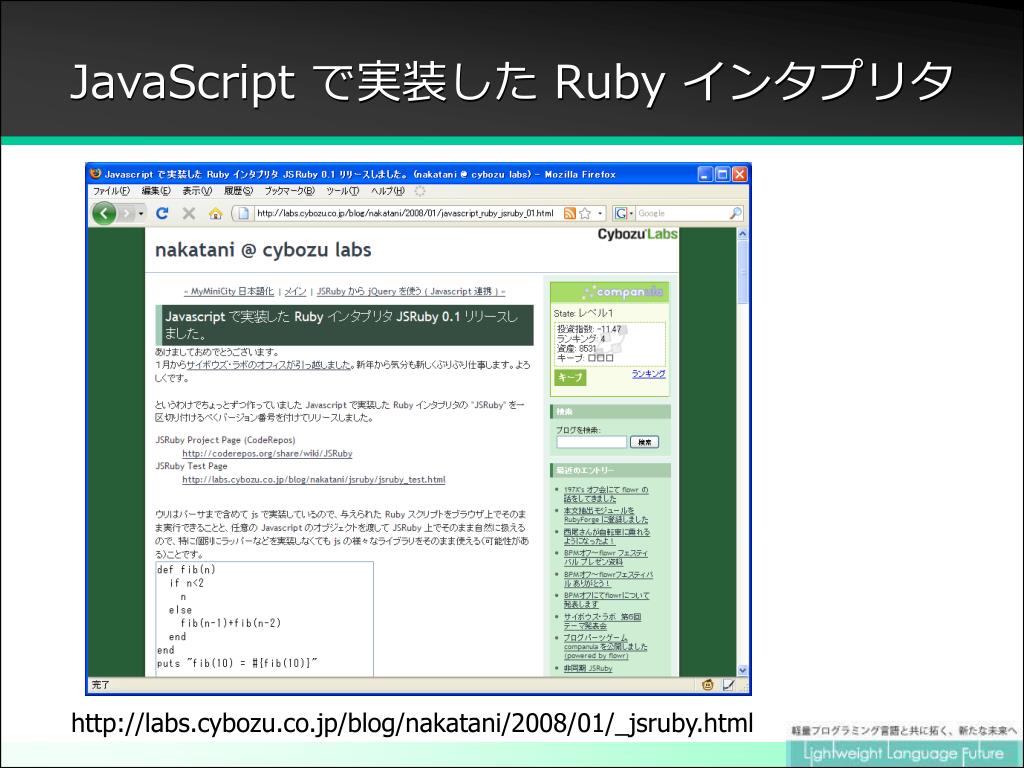Click the 投資指数 value in the widget
The width and height of the screenshot is (1024, 768).
tap(589, 329)
